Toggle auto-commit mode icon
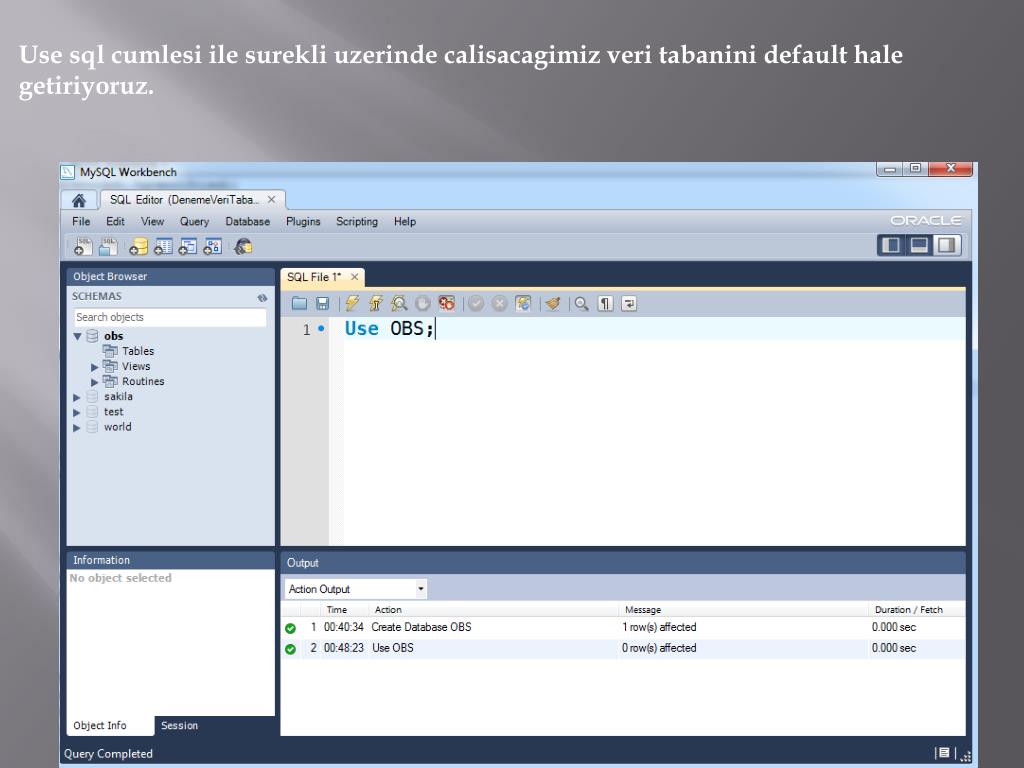Screen dimensions: 1024x768 (x=523, y=303)
